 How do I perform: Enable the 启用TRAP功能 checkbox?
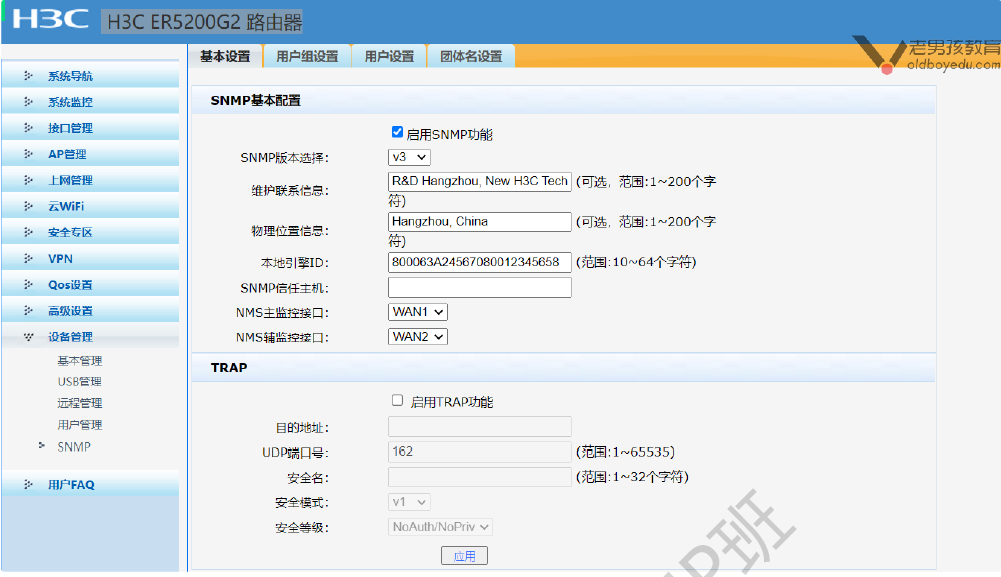[397, 400]
